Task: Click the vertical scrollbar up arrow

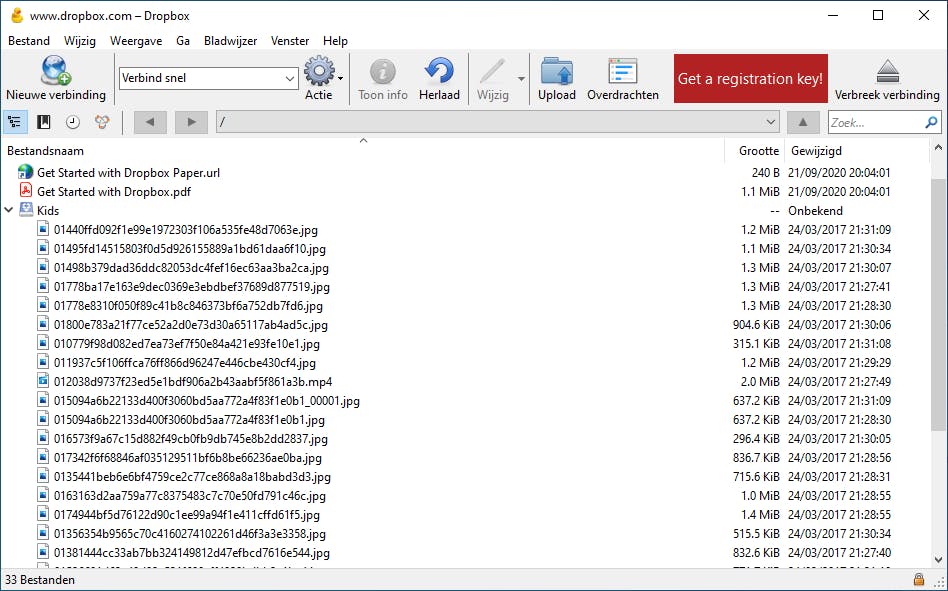Action: pyautogui.click(x=938, y=147)
